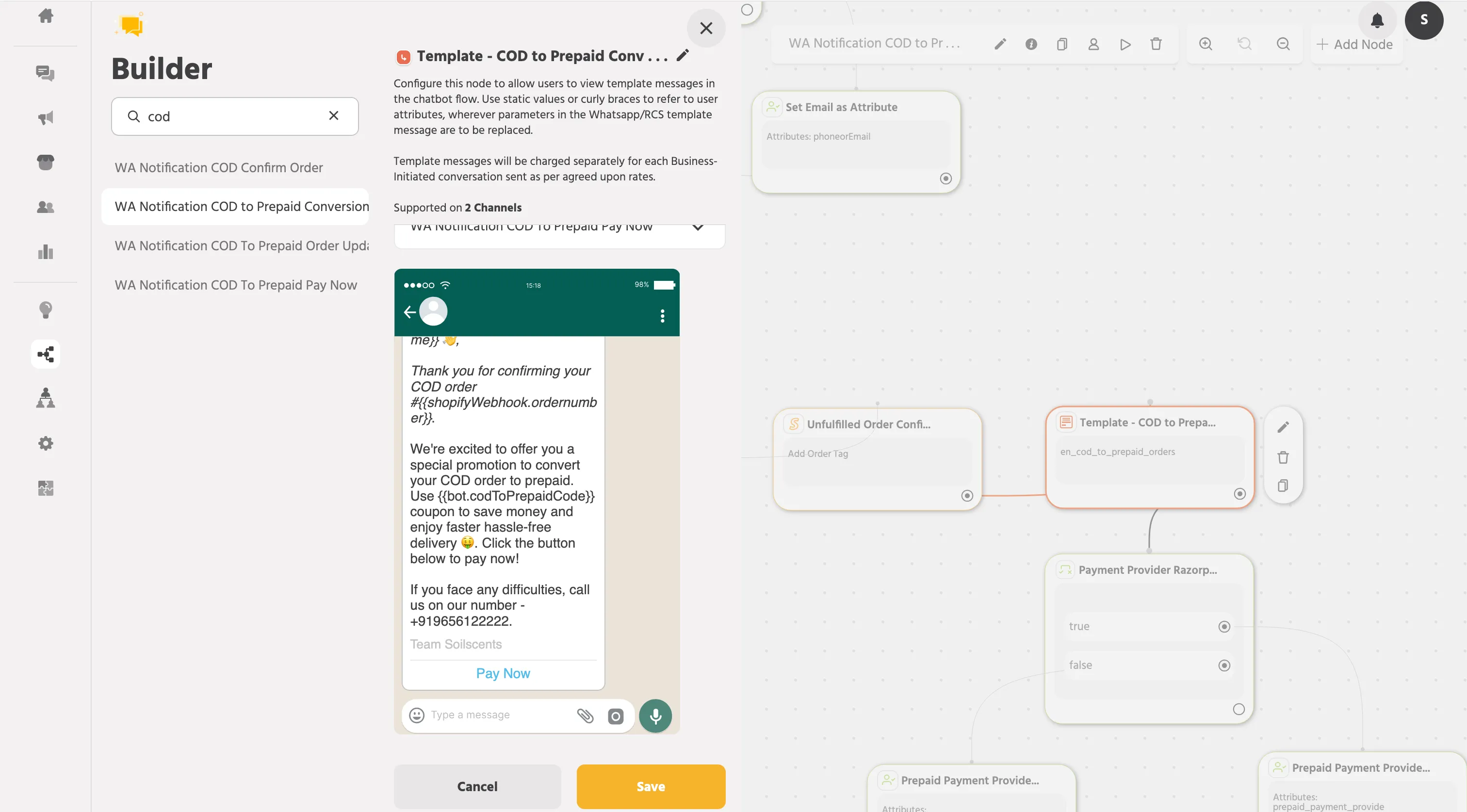Click the false output connector
This screenshot has height=812, width=1467.
[x=1223, y=665]
